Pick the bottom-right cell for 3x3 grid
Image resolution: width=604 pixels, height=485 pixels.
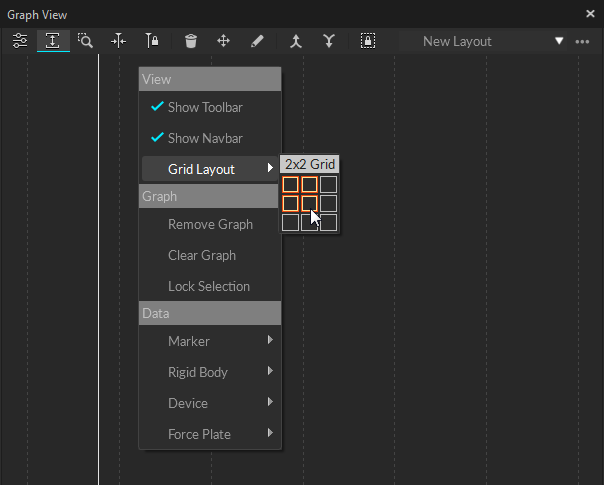[x=329, y=222]
